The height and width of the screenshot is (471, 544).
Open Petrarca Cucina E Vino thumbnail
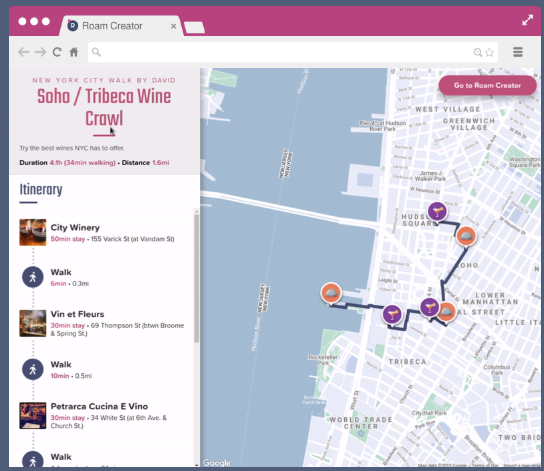pos(33,416)
